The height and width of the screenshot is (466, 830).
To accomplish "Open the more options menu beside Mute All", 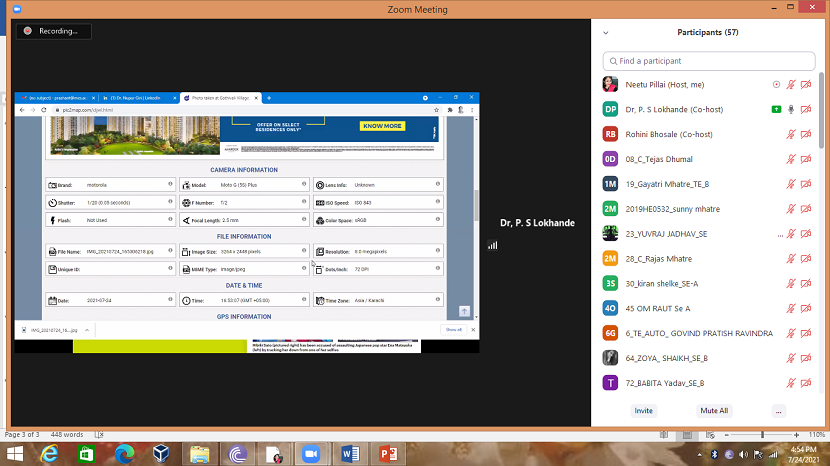I will [x=779, y=411].
